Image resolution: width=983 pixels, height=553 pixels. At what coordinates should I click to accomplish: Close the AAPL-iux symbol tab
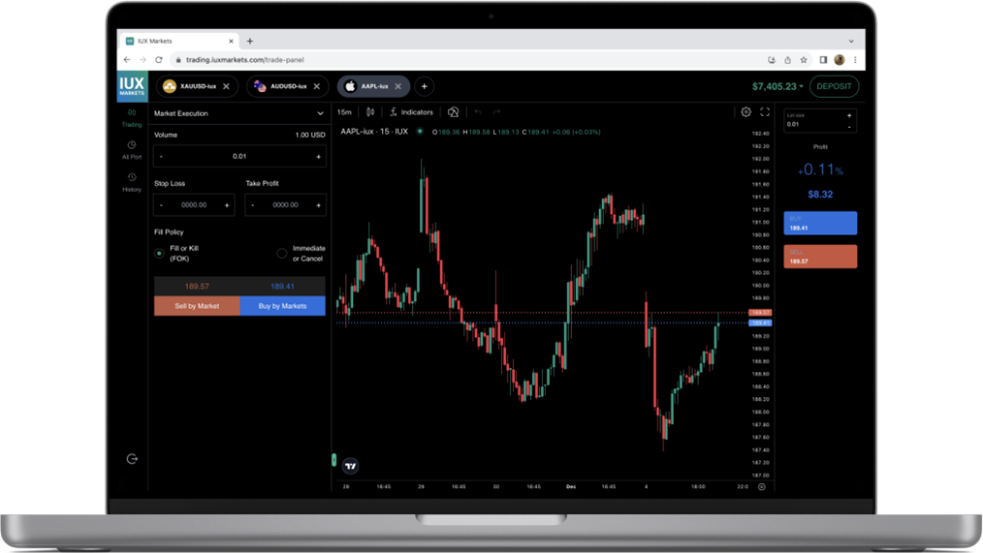398,87
